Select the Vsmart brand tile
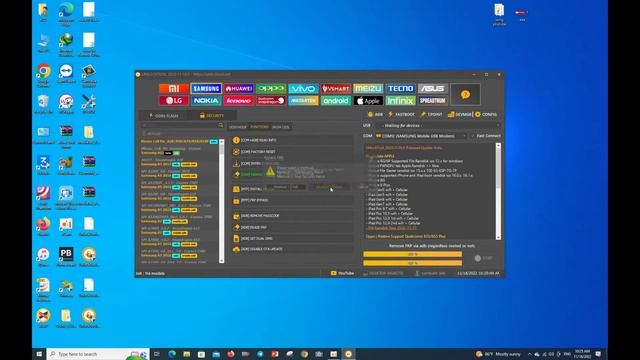Image resolution: width=640 pixels, height=360 pixels. [336, 89]
